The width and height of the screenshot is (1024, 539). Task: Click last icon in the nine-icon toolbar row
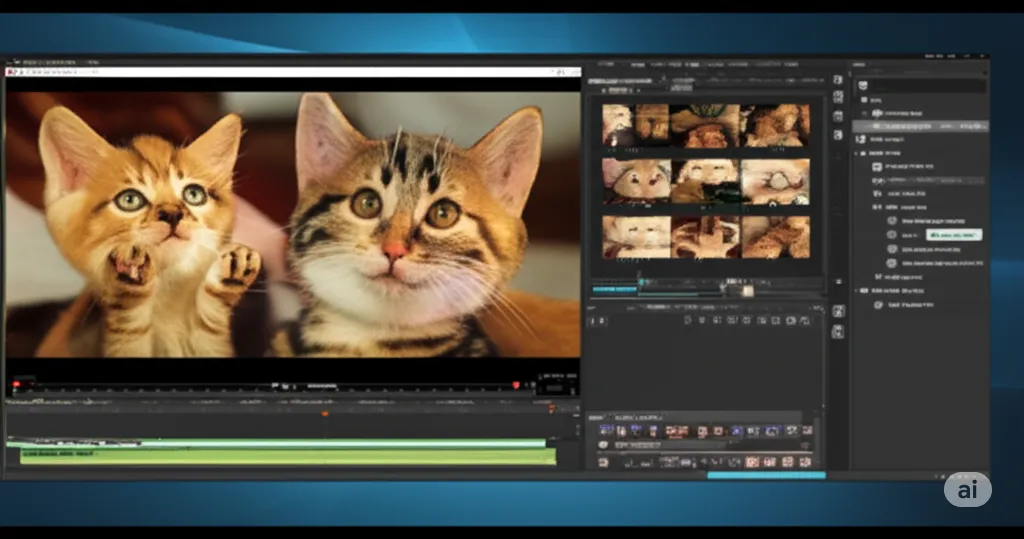coord(805,320)
